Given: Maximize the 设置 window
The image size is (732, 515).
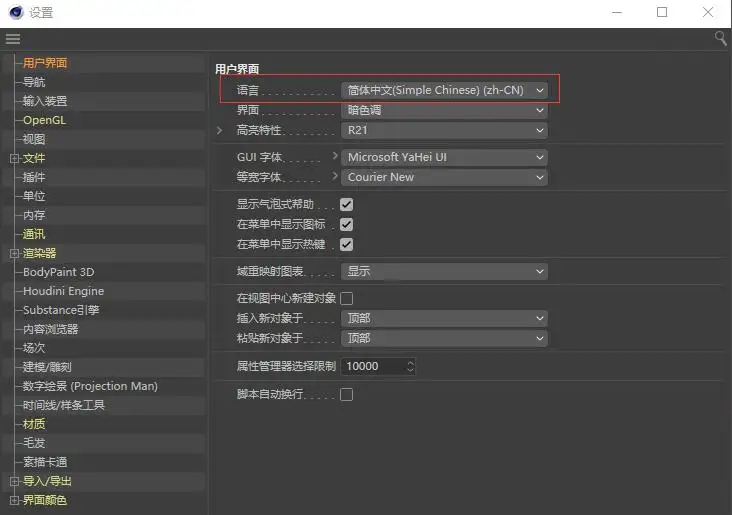Looking at the screenshot, I should click(x=662, y=12).
